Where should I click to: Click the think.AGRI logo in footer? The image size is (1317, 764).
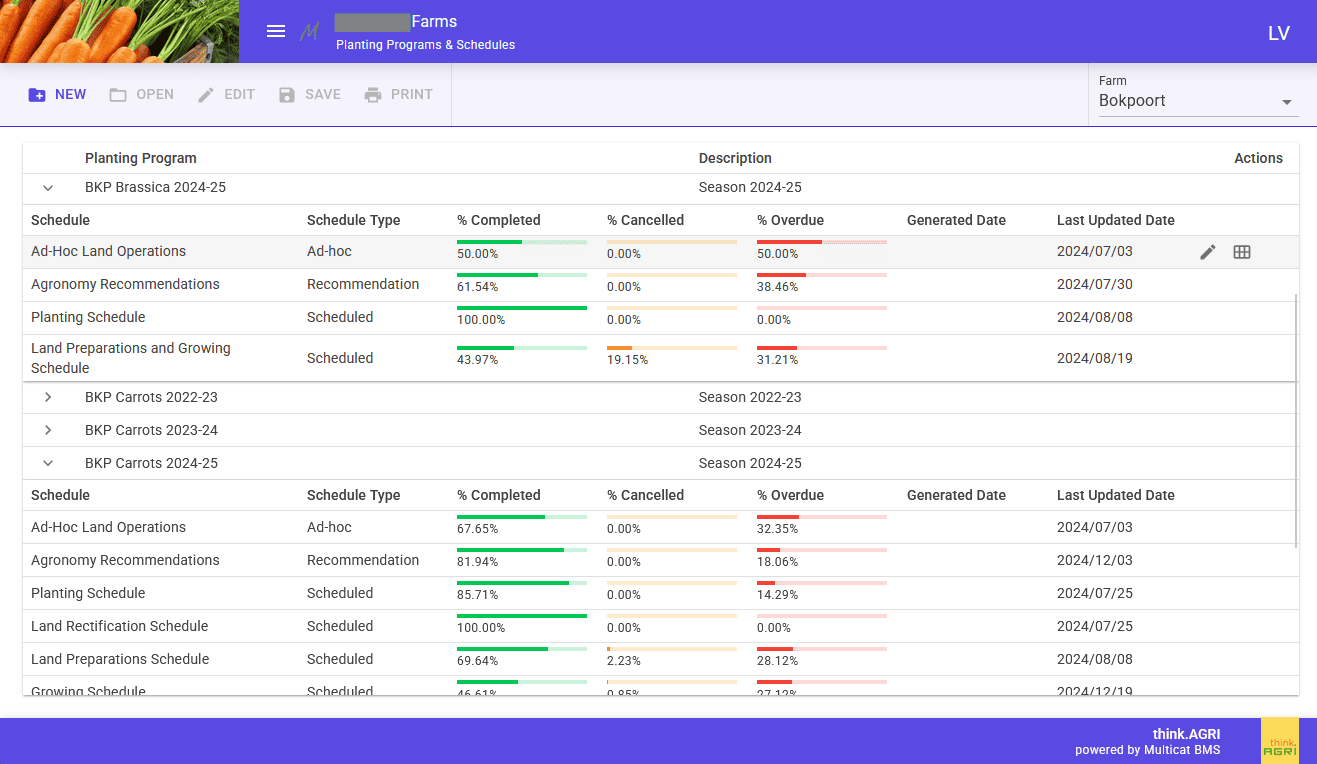[x=1279, y=741]
